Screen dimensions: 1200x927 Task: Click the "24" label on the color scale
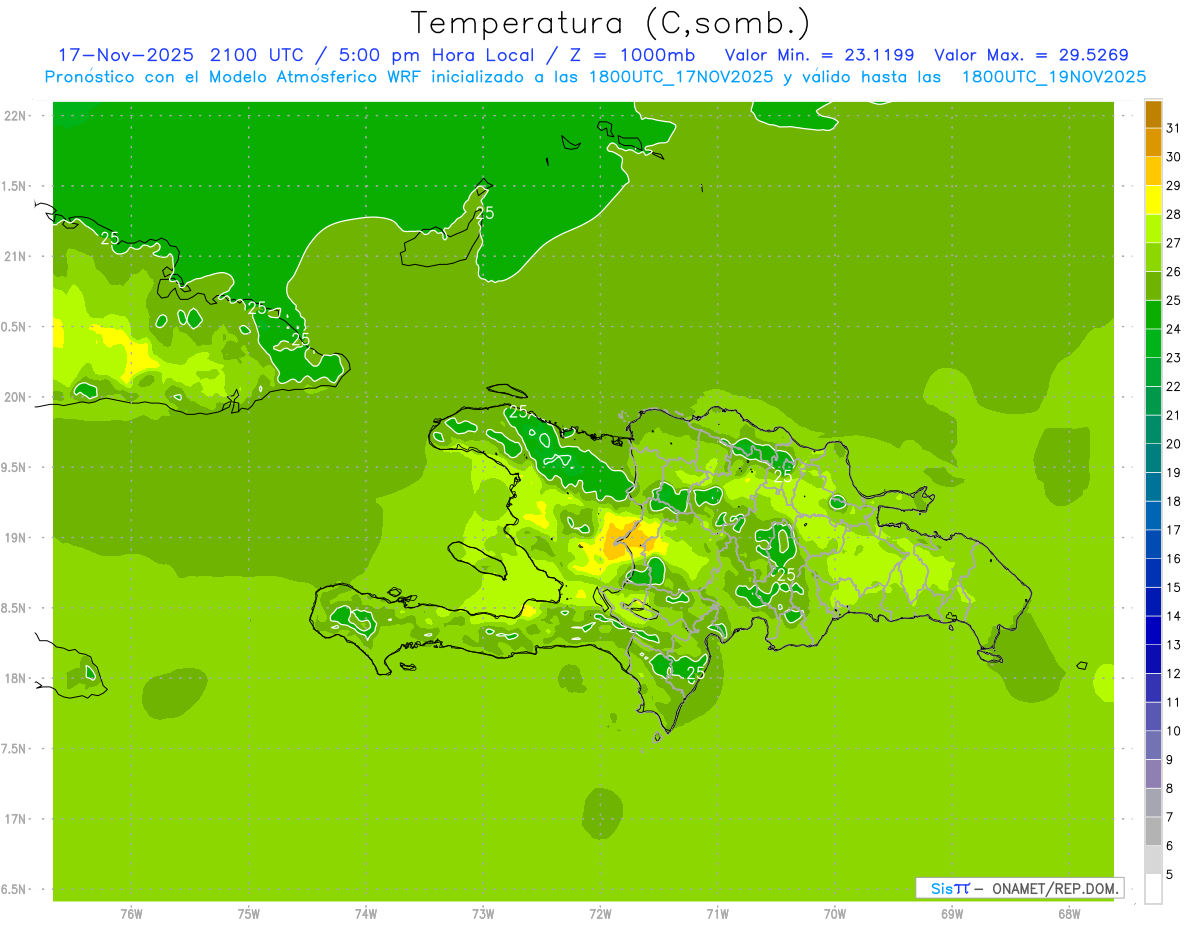point(1174,329)
